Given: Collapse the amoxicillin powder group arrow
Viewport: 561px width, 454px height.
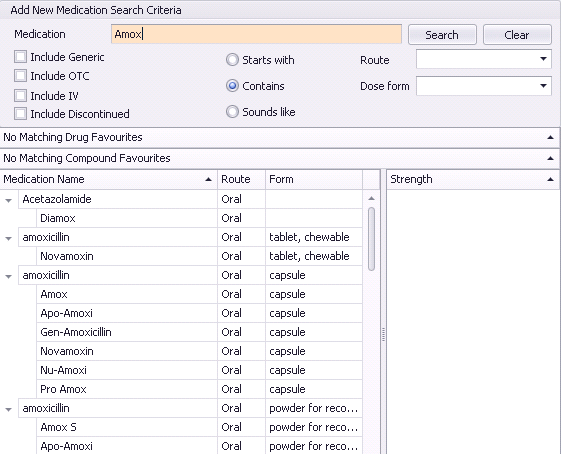Looking at the screenshot, I should 9,410.
